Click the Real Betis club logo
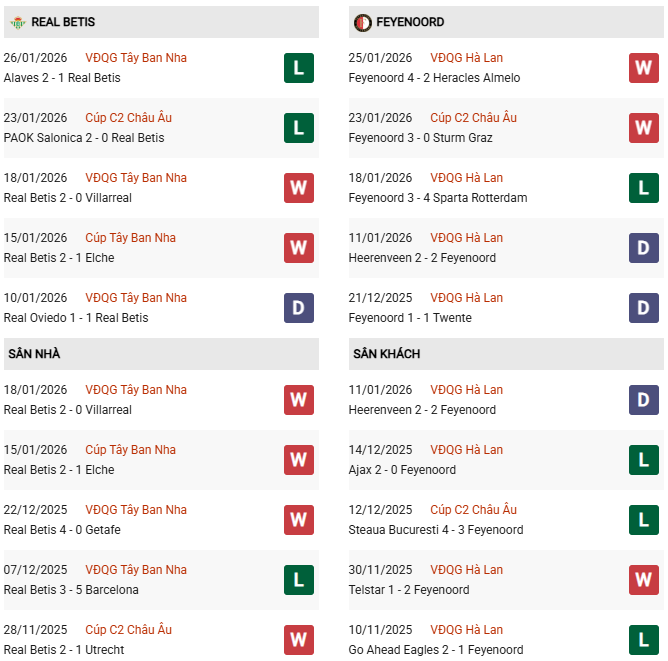Screen dimensions: 668x661 16,22
